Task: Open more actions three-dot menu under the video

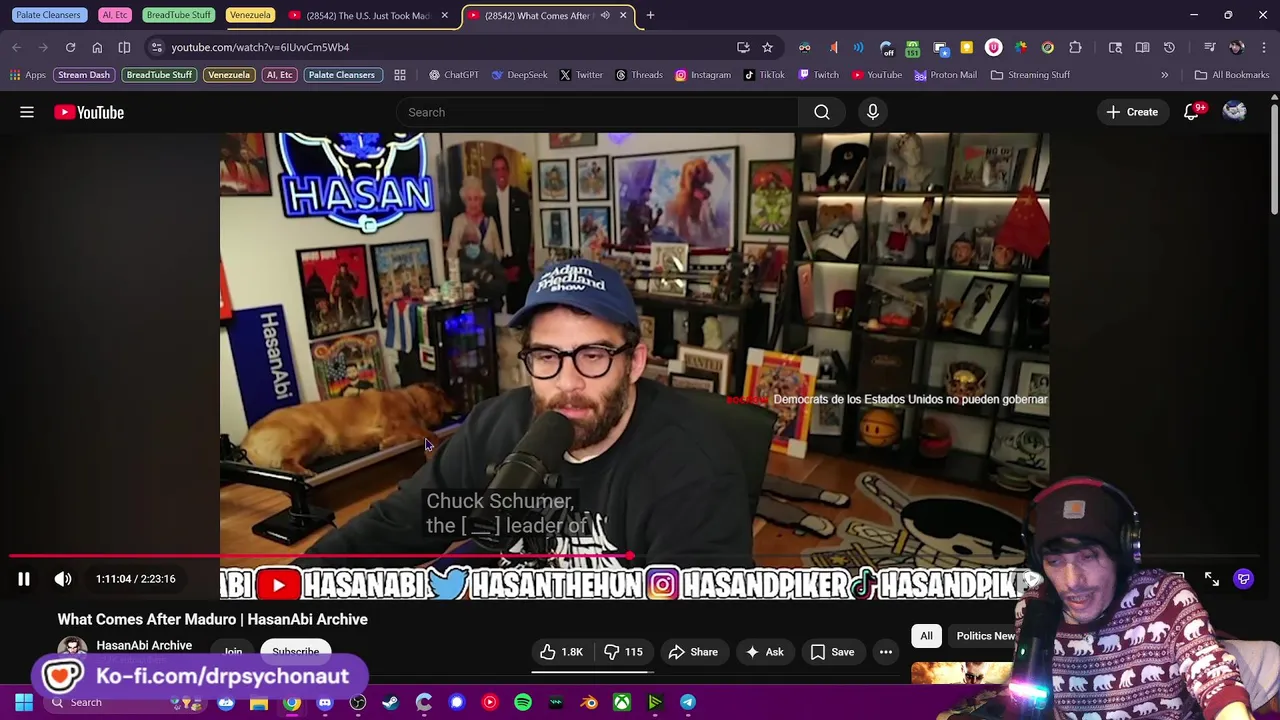Action: click(x=886, y=652)
